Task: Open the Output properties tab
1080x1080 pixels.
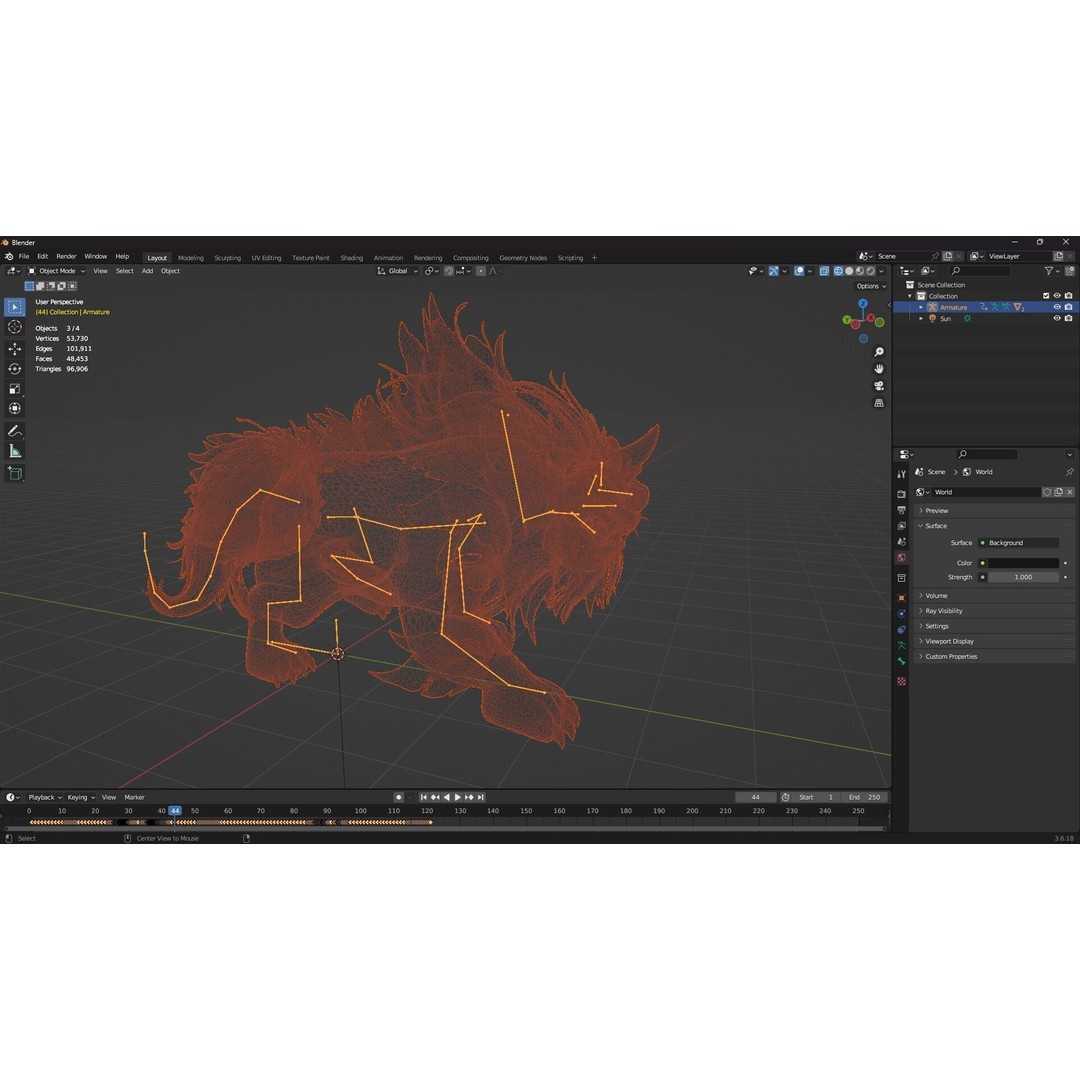Action: pos(901,510)
